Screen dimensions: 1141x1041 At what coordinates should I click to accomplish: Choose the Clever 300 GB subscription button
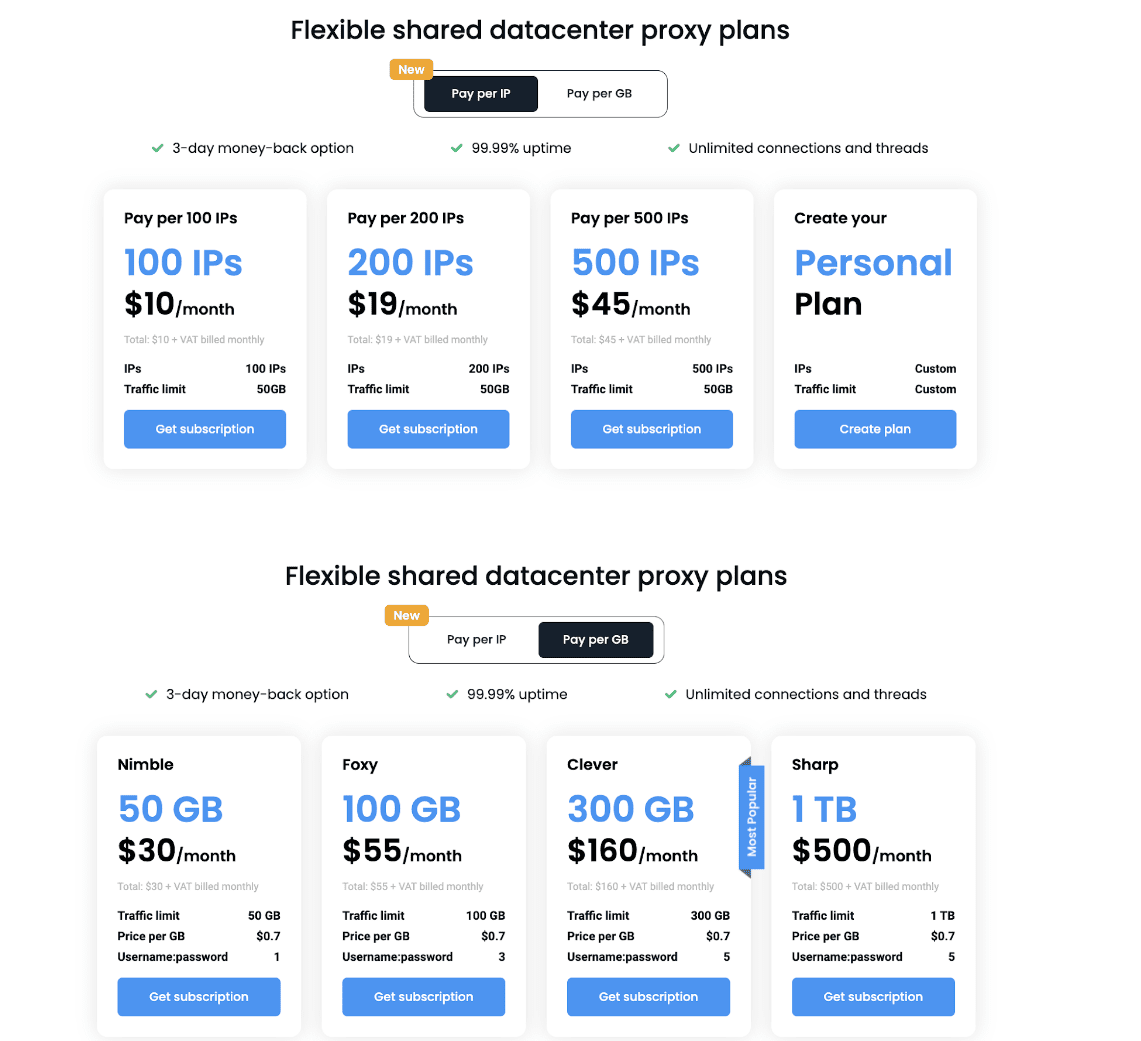pos(648,997)
